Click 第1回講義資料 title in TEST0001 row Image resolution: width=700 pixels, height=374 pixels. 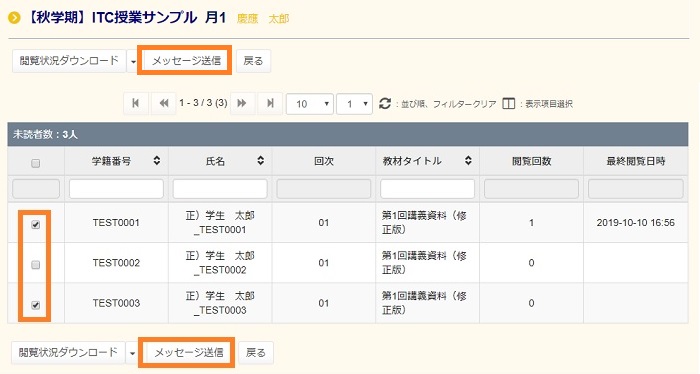[x=424, y=223]
